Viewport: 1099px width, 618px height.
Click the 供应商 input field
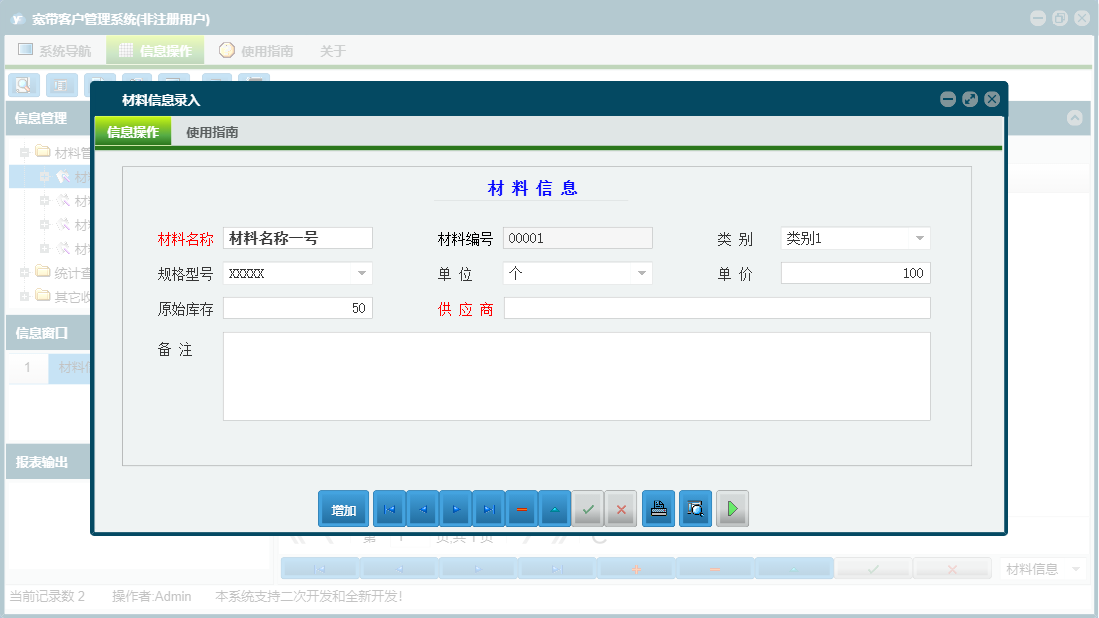pyautogui.click(x=716, y=308)
